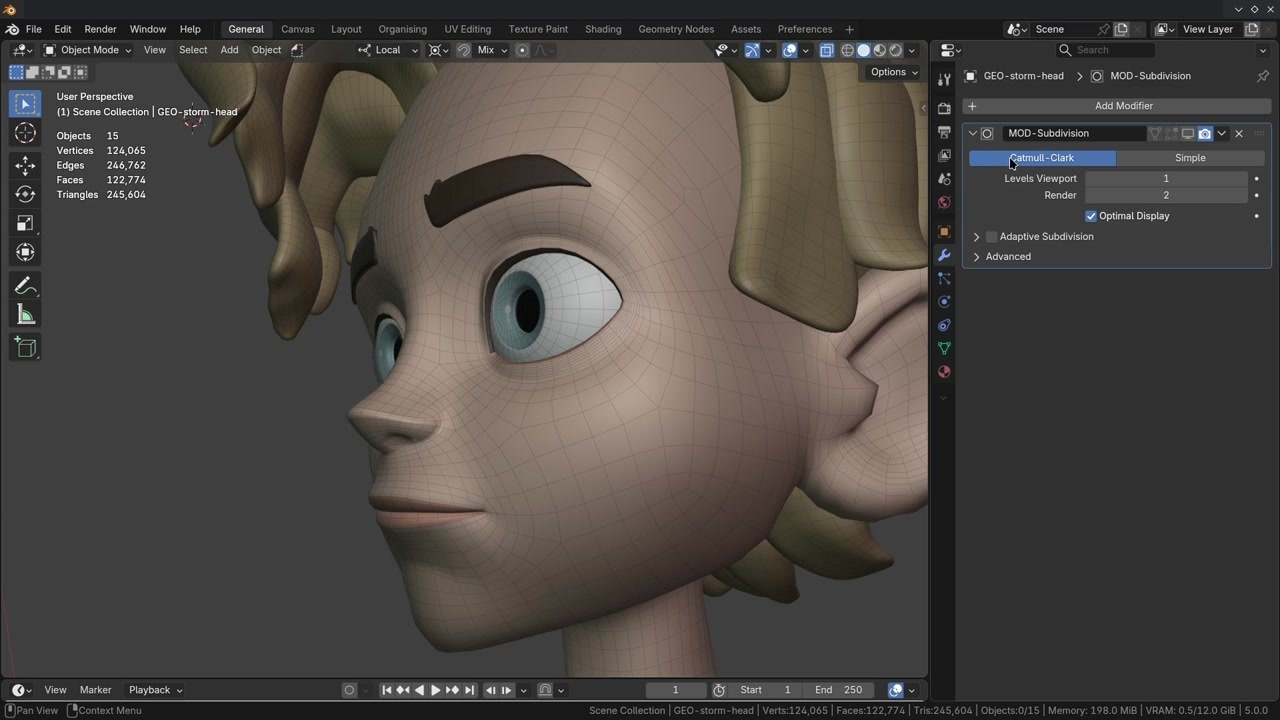Screen dimensions: 1280x720
Task: Select the Simple subdivision type
Action: coord(1190,158)
